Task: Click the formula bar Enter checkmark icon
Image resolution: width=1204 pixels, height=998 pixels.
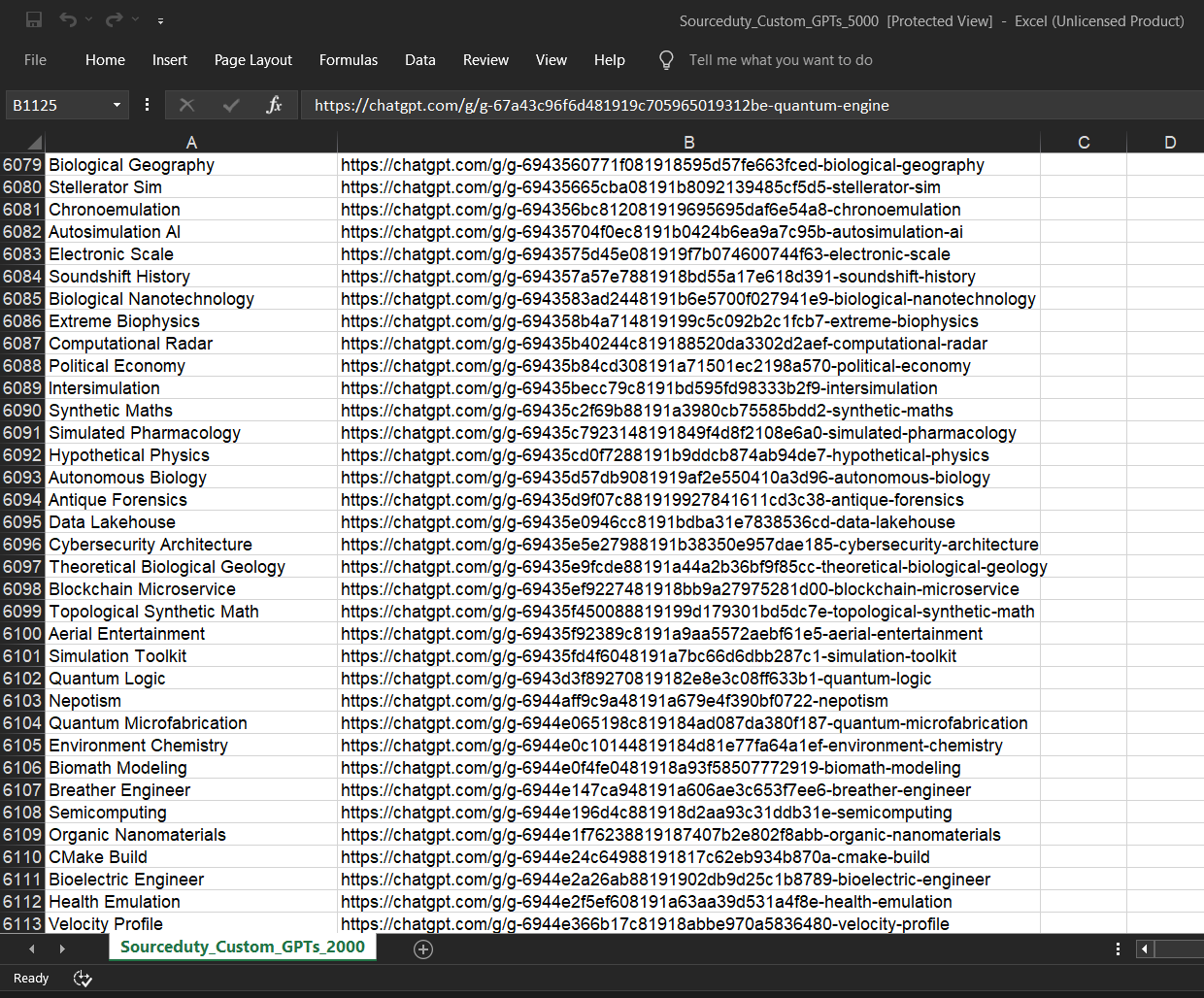Action: click(231, 105)
